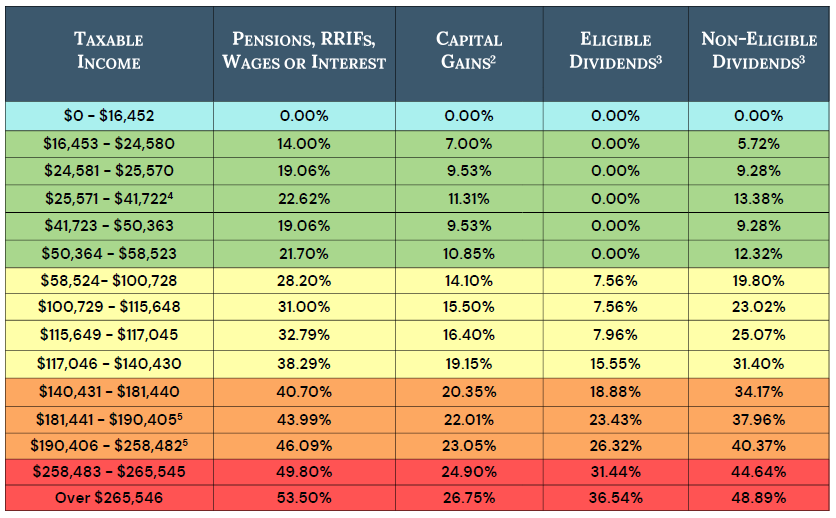Click the $25,571 - $41,722 bracket cell

click(109, 198)
